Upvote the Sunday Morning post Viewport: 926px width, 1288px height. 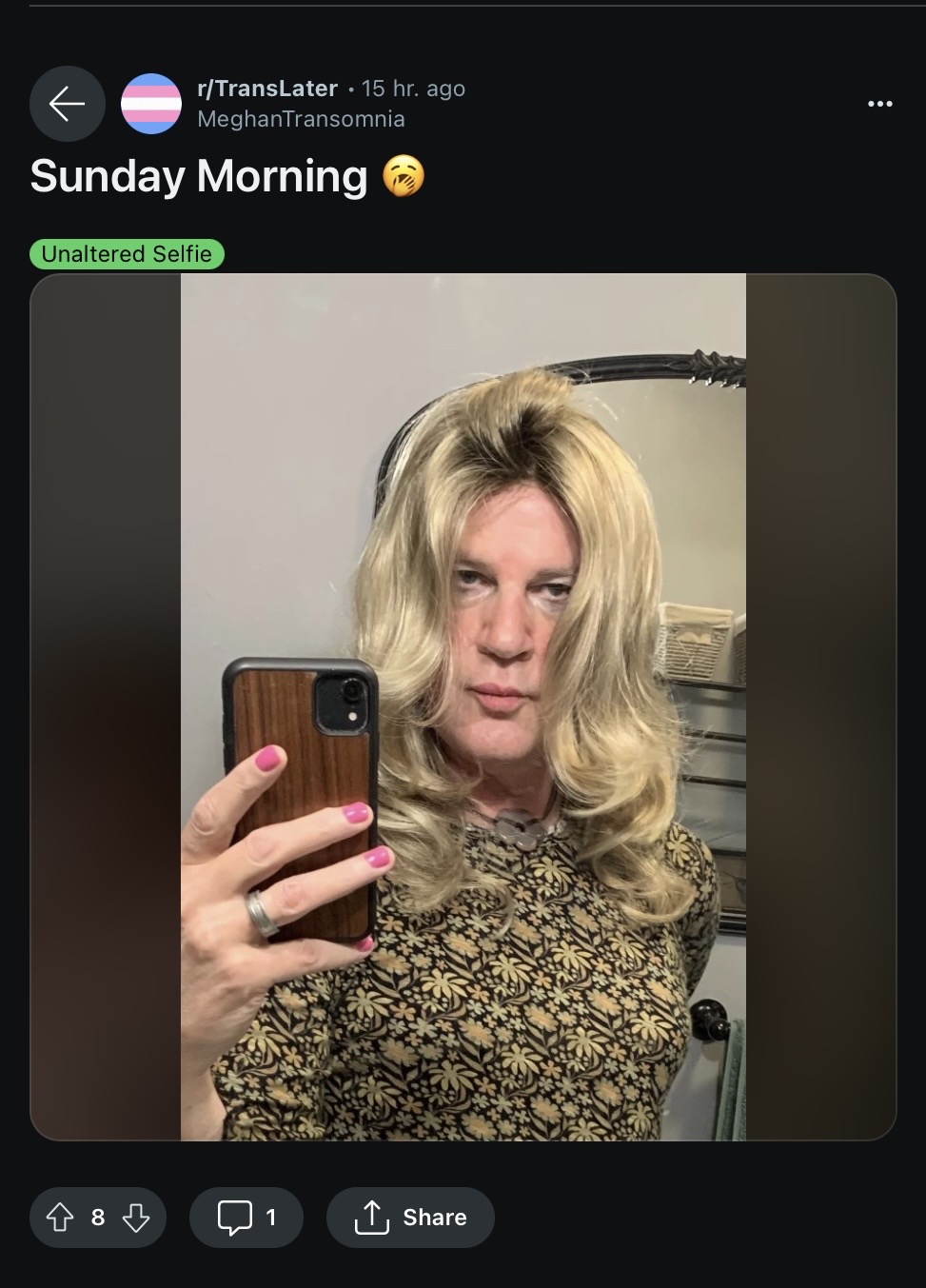[x=60, y=1217]
